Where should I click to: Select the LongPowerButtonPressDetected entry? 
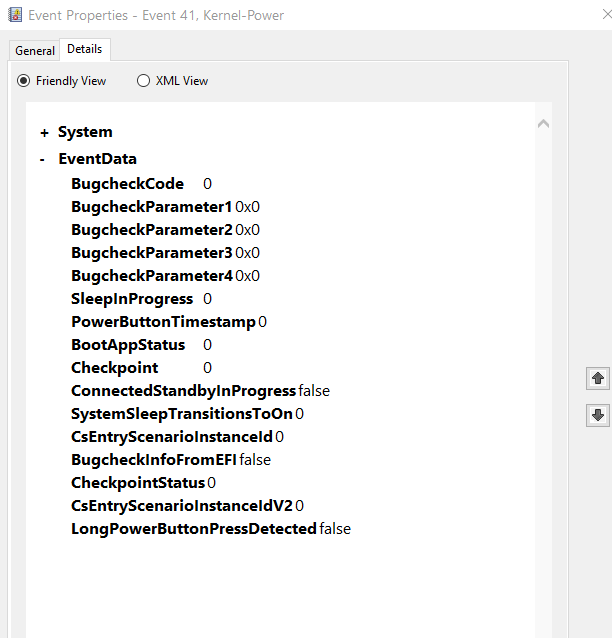point(193,529)
